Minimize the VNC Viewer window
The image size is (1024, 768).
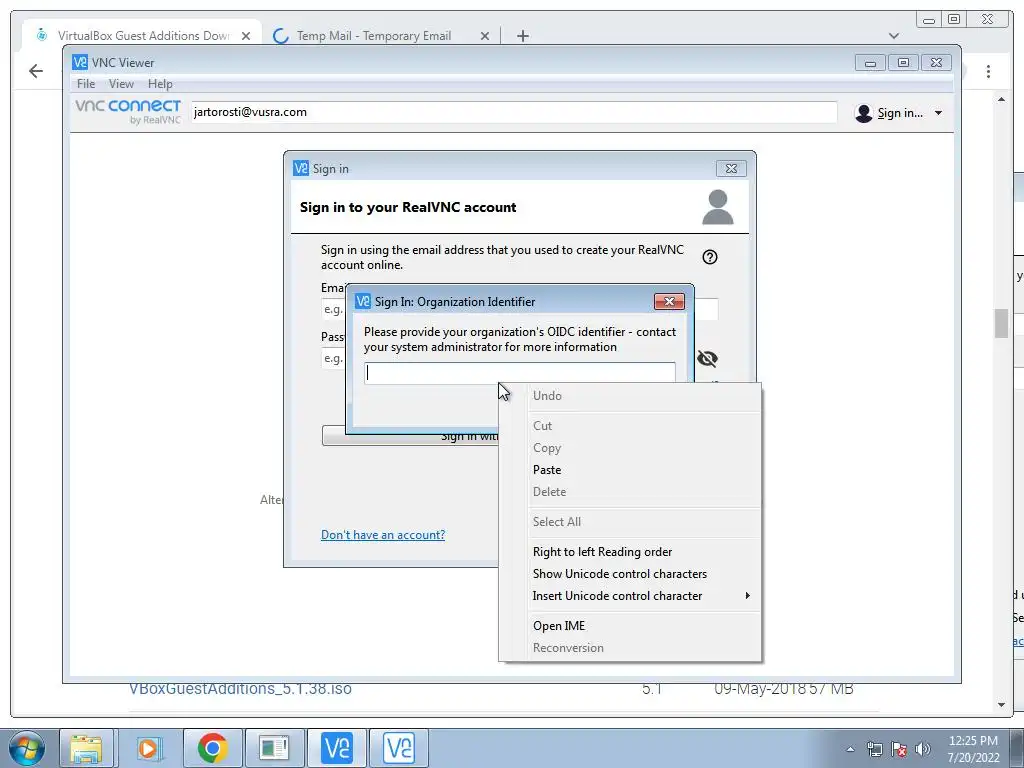(870, 63)
